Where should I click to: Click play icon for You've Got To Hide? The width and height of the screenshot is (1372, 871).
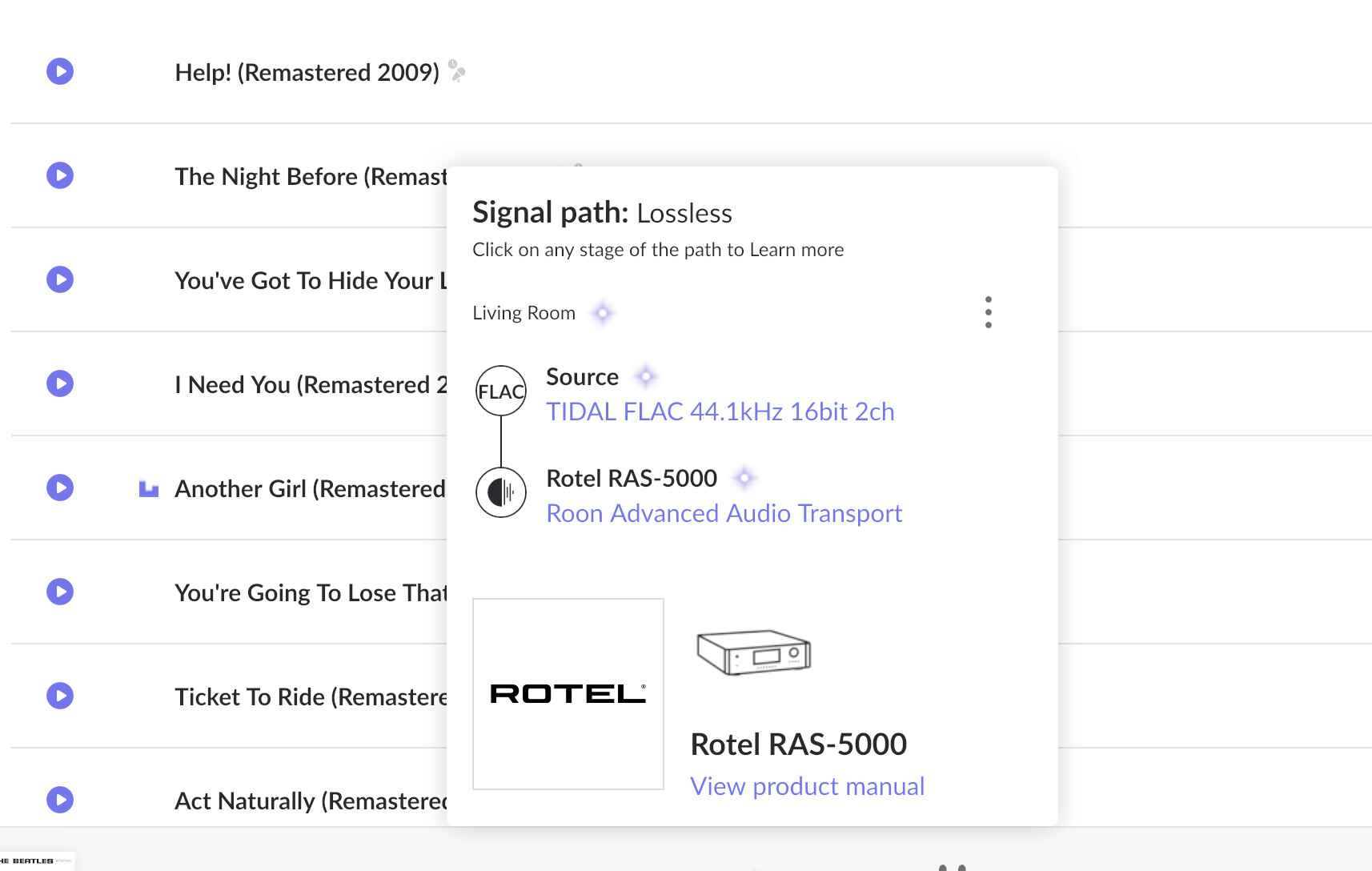pos(60,279)
